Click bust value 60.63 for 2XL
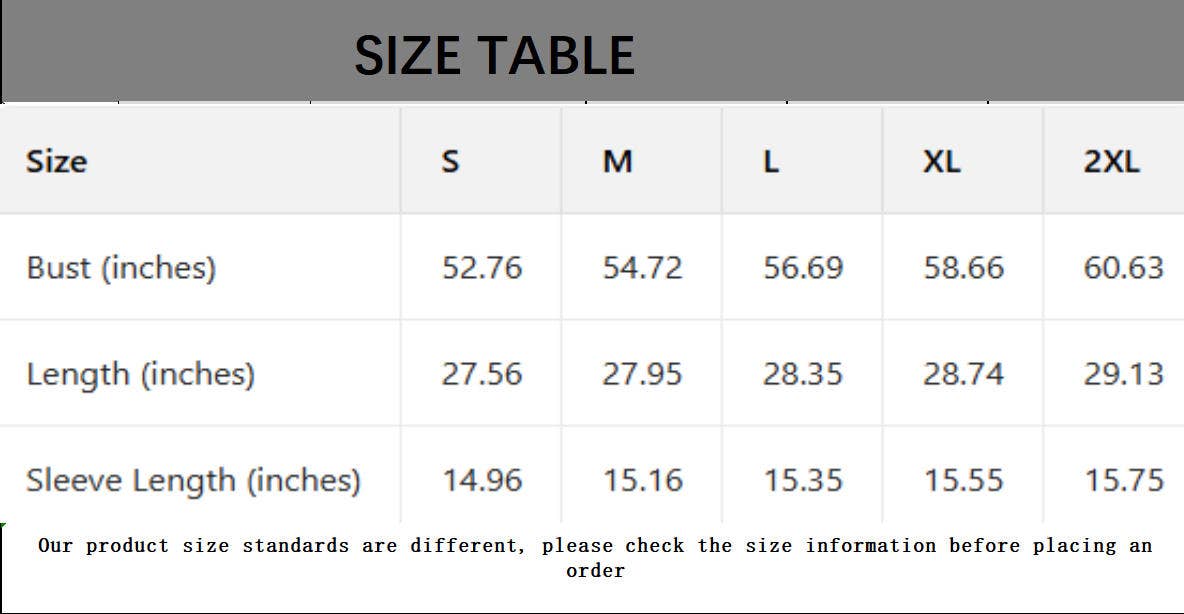The height and width of the screenshot is (614, 1184). 1124,268
